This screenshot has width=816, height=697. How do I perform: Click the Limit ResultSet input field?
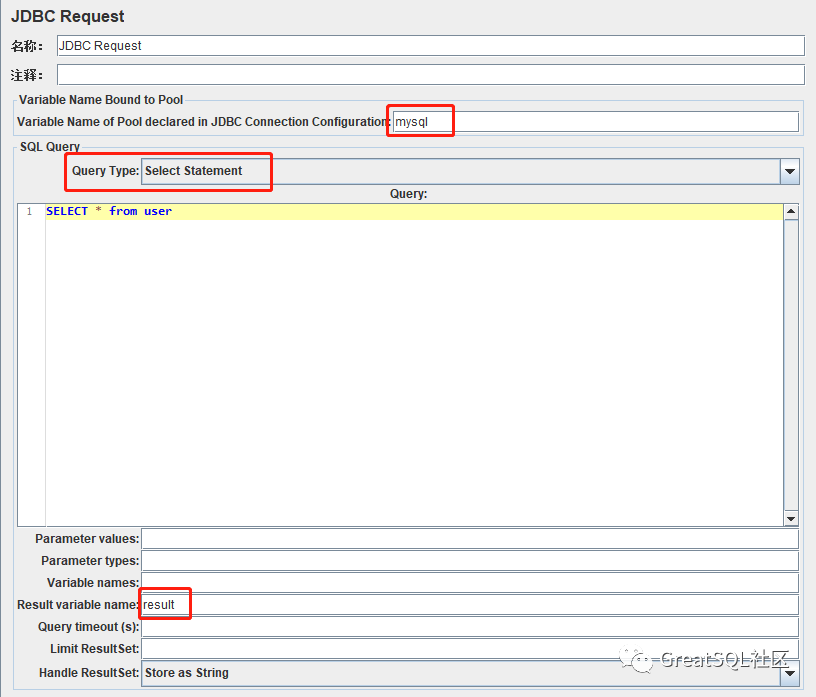point(470,649)
